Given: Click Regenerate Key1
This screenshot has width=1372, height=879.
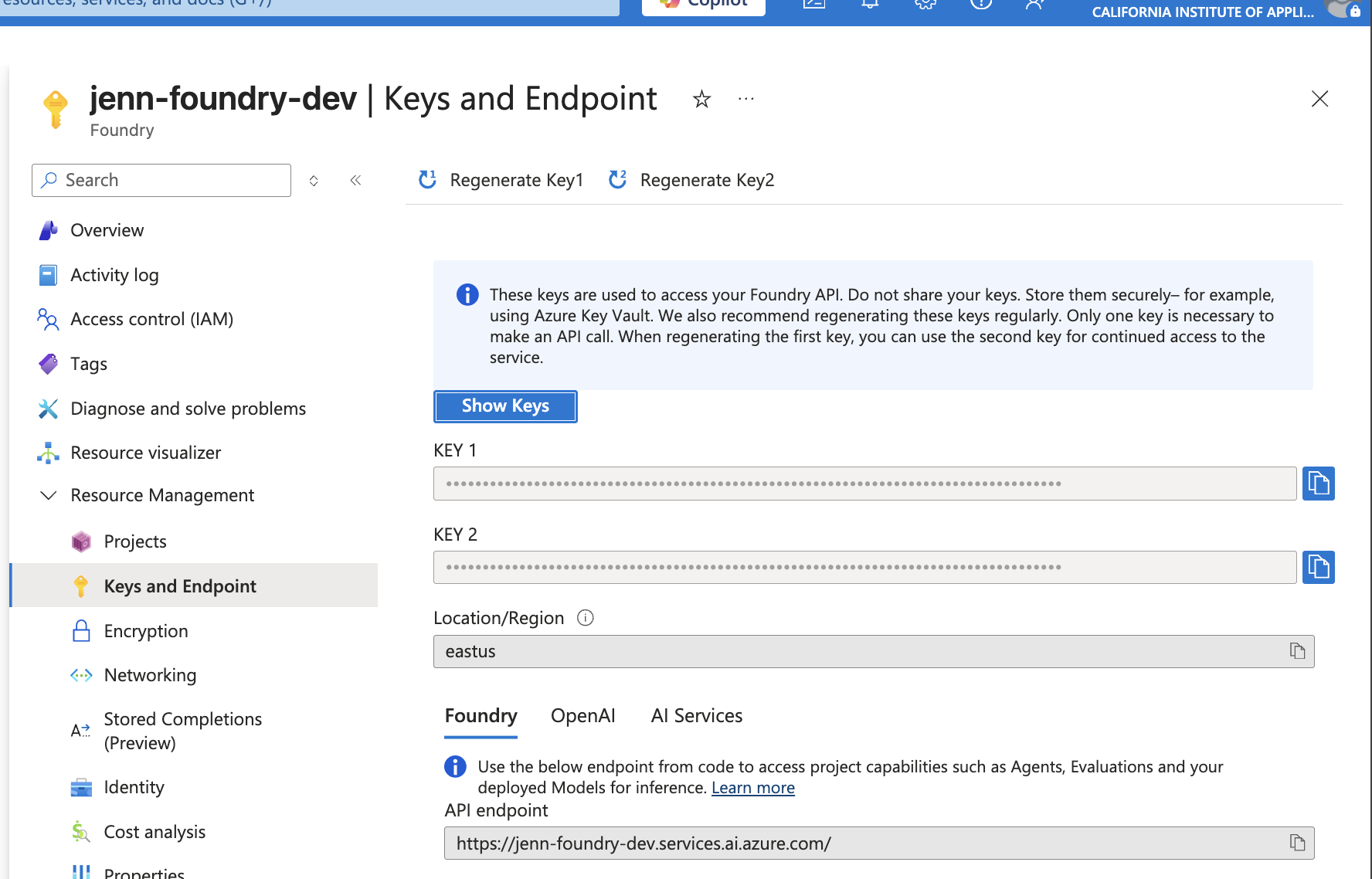Looking at the screenshot, I should [x=501, y=180].
